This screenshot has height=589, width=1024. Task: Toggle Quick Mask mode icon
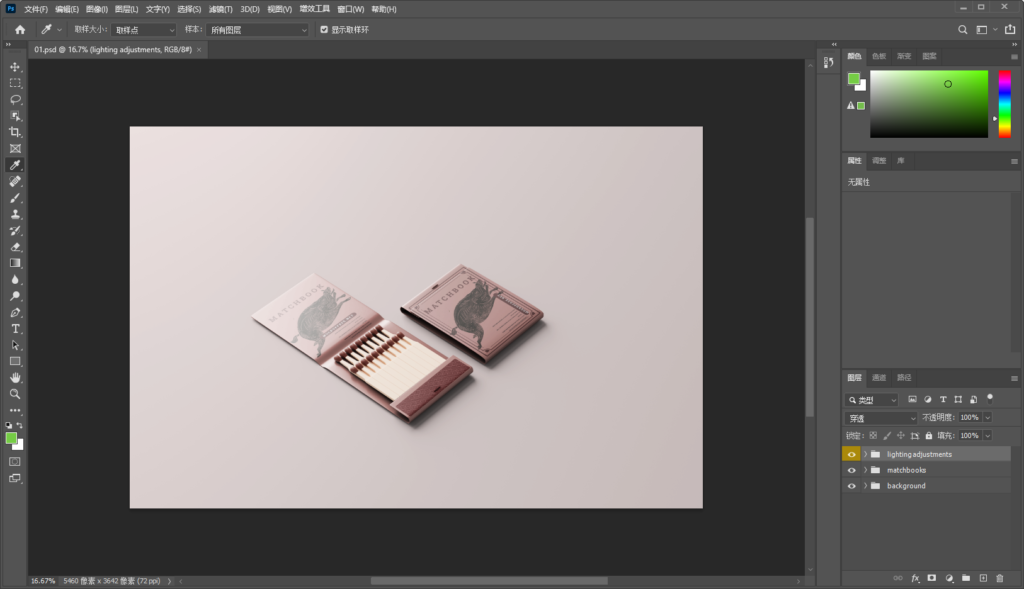point(14,462)
